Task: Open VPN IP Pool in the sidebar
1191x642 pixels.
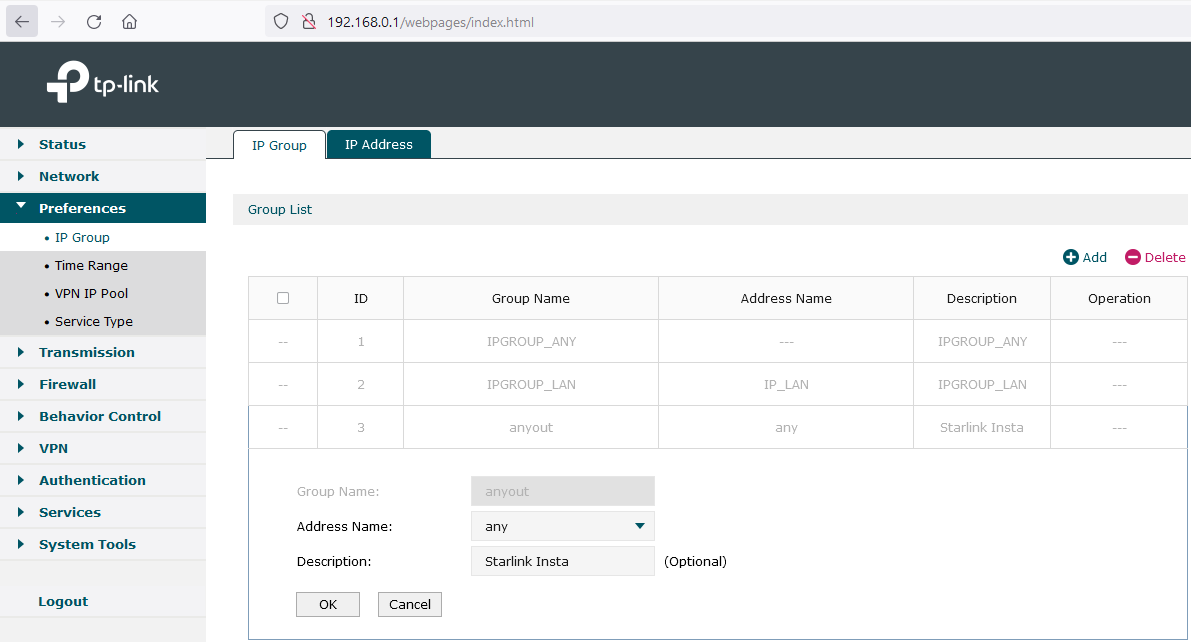Action: [91, 293]
